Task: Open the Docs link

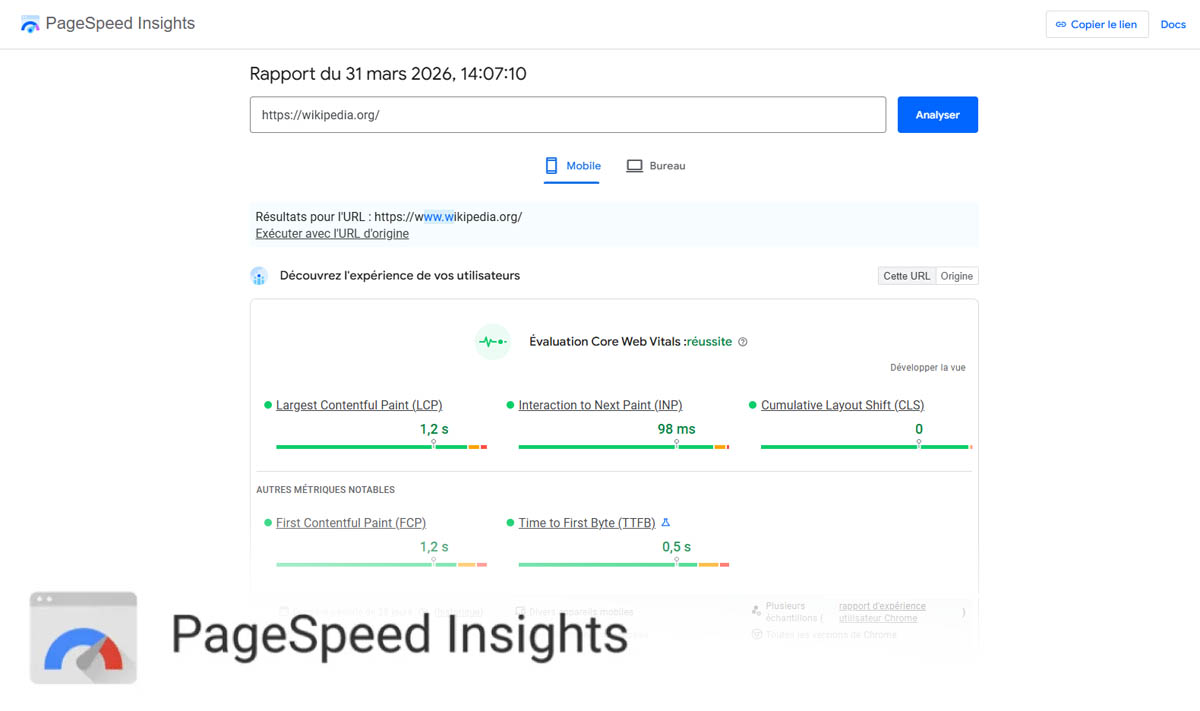Action: pyautogui.click(x=1173, y=25)
